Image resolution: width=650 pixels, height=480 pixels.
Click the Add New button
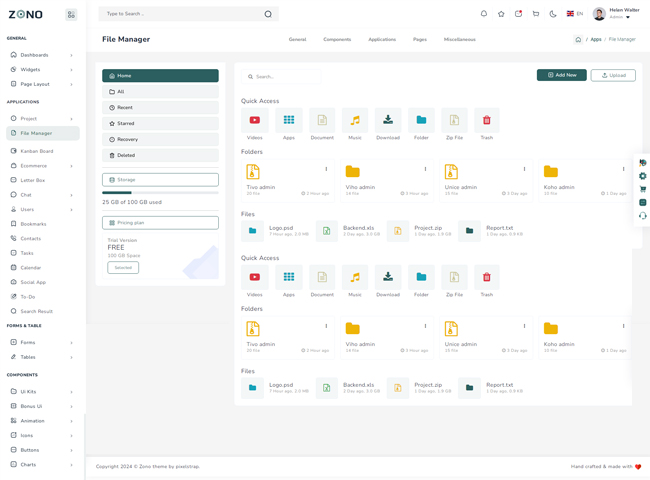(x=561, y=75)
